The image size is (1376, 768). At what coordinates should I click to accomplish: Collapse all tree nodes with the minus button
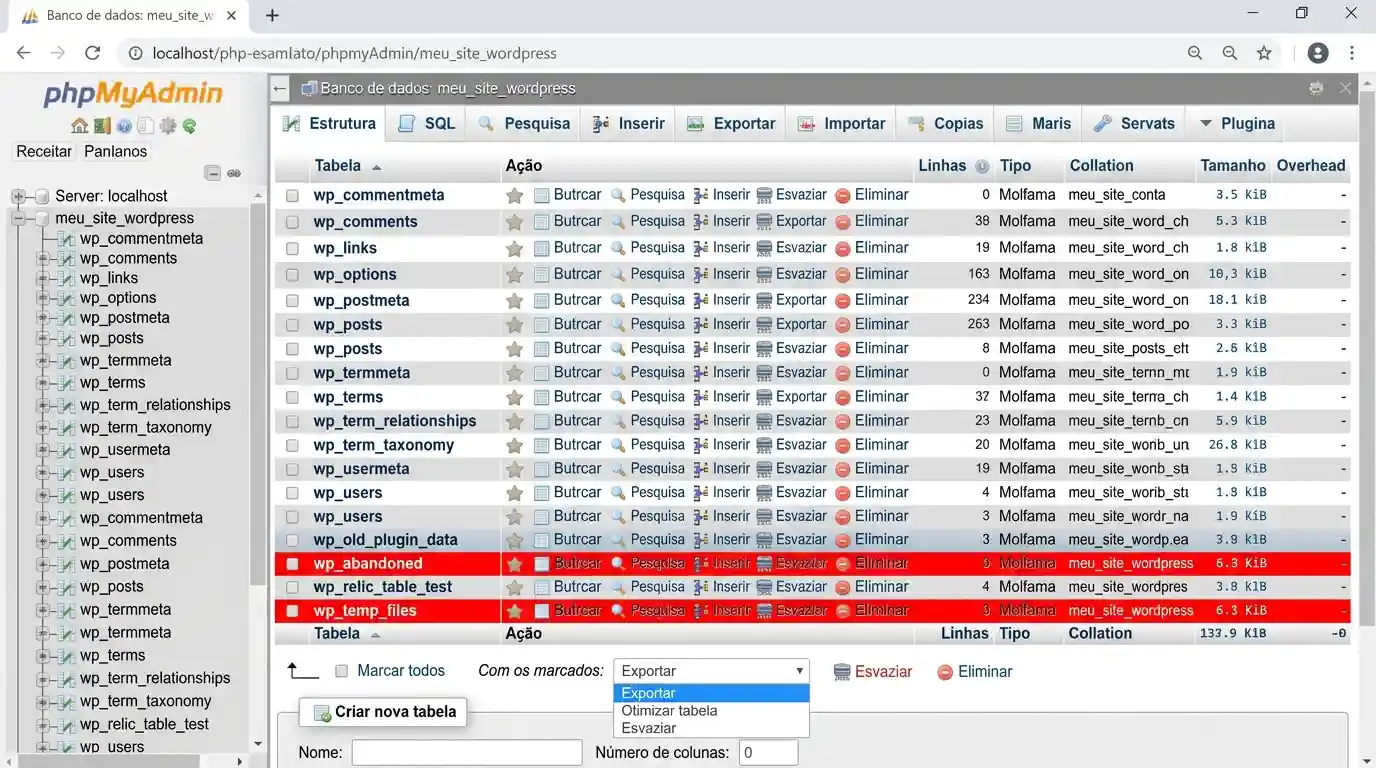(x=212, y=173)
